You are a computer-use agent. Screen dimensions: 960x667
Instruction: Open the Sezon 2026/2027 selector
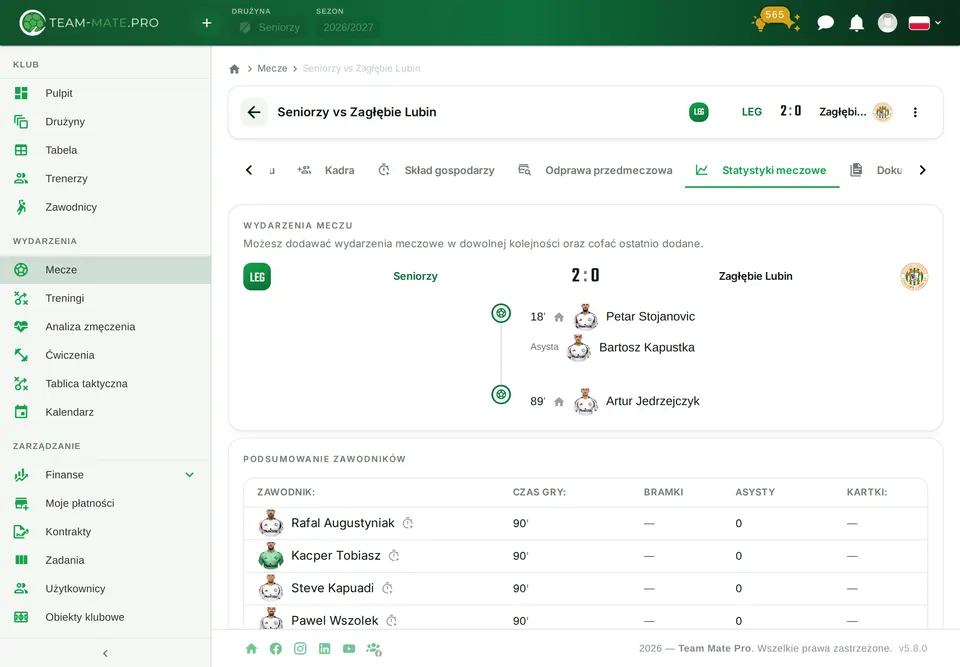point(348,27)
